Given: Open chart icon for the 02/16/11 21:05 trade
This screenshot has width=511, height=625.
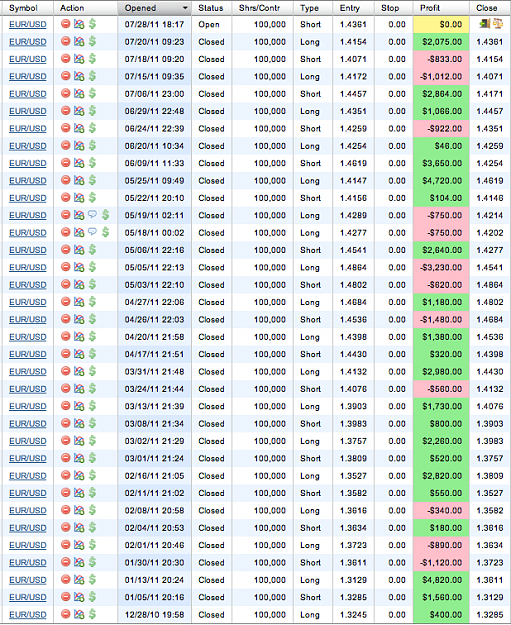Looking at the screenshot, I should pyautogui.click(x=79, y=476).
